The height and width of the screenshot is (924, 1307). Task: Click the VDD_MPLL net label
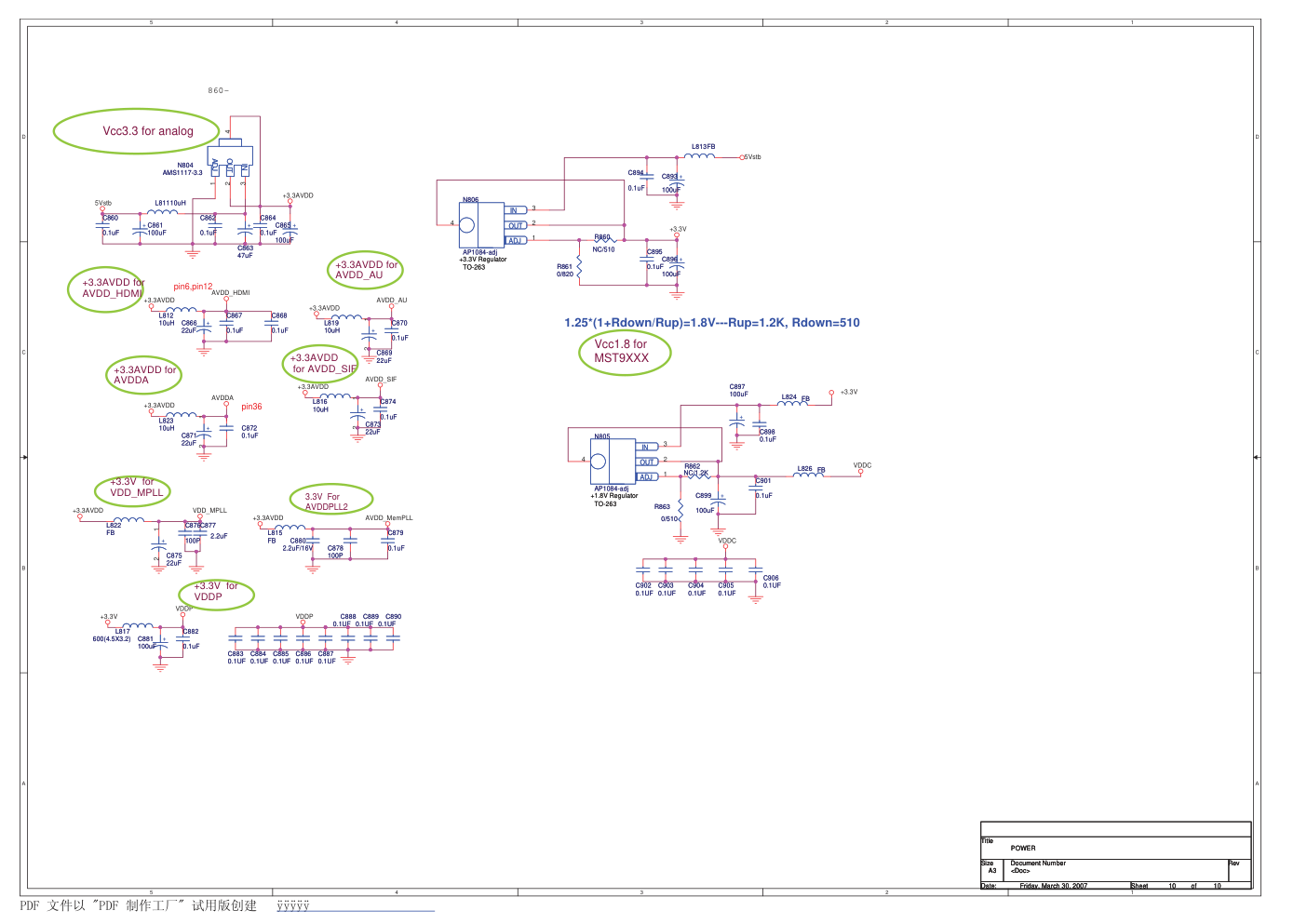[x=209, y=511]
